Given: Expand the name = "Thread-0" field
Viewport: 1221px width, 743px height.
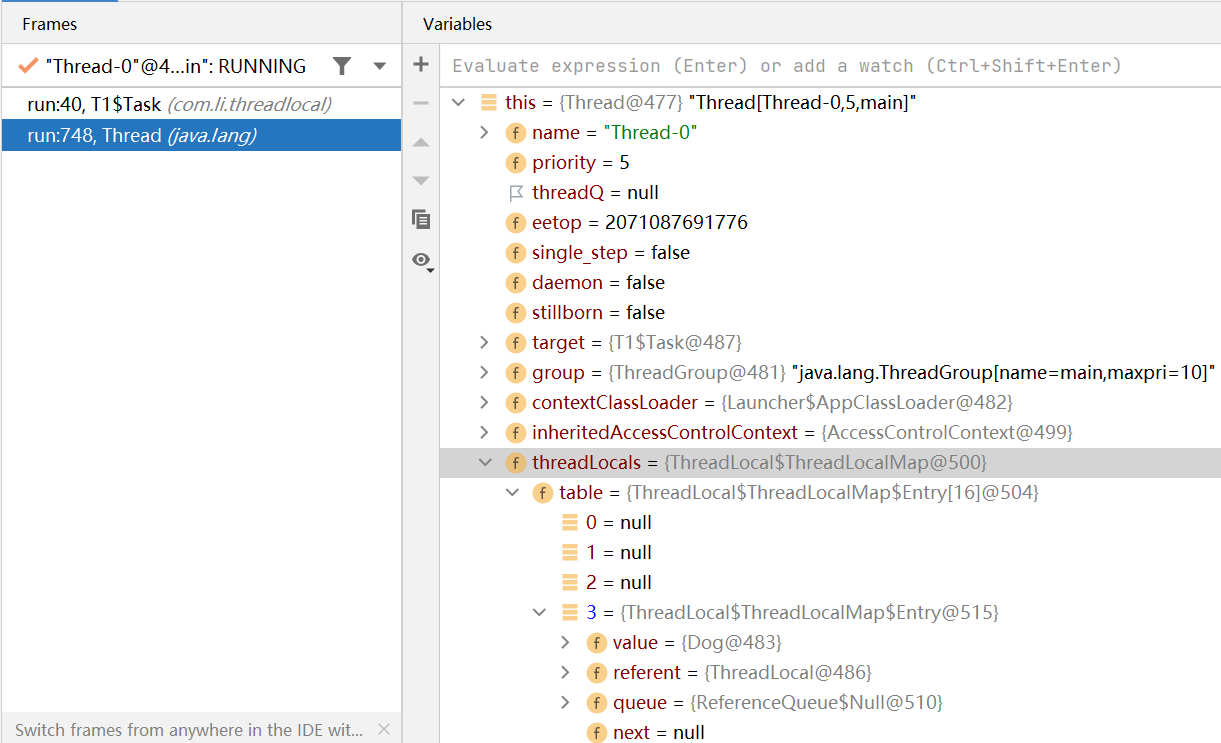Looking at the screenshot, I should click(485, 133).
